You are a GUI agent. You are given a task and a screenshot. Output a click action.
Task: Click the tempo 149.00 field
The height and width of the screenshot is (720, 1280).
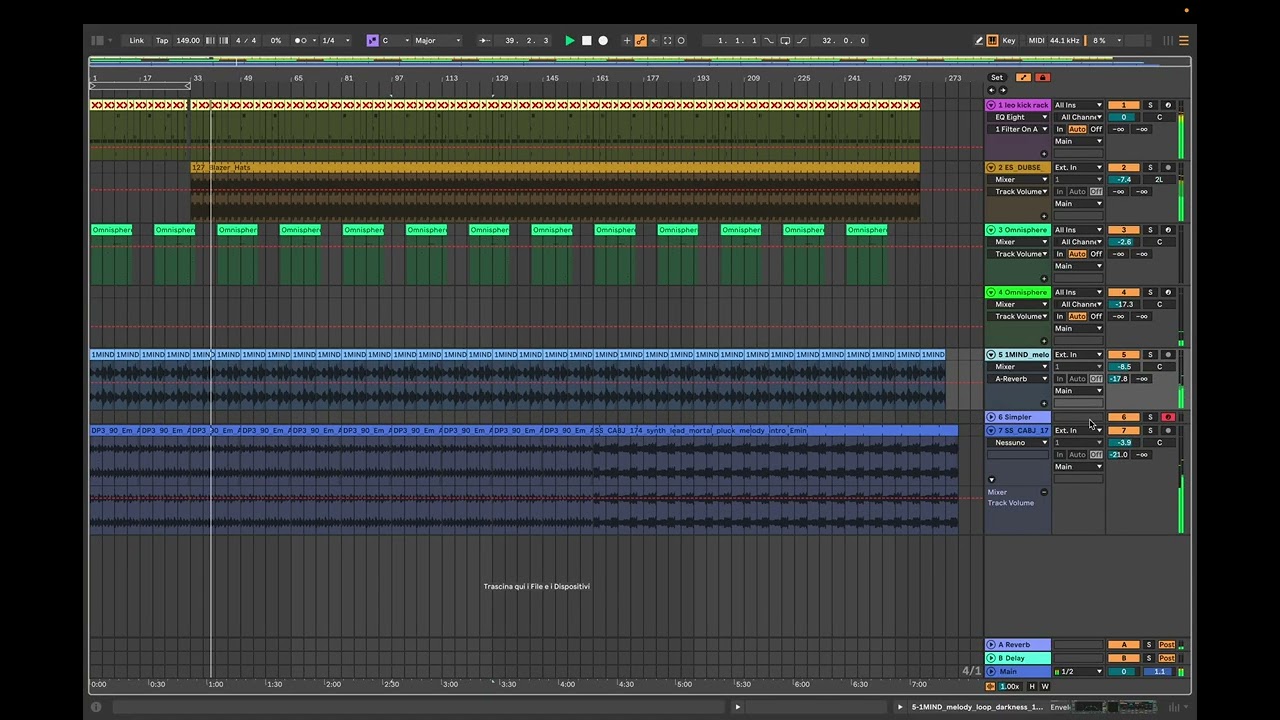(x=188, y=40)
